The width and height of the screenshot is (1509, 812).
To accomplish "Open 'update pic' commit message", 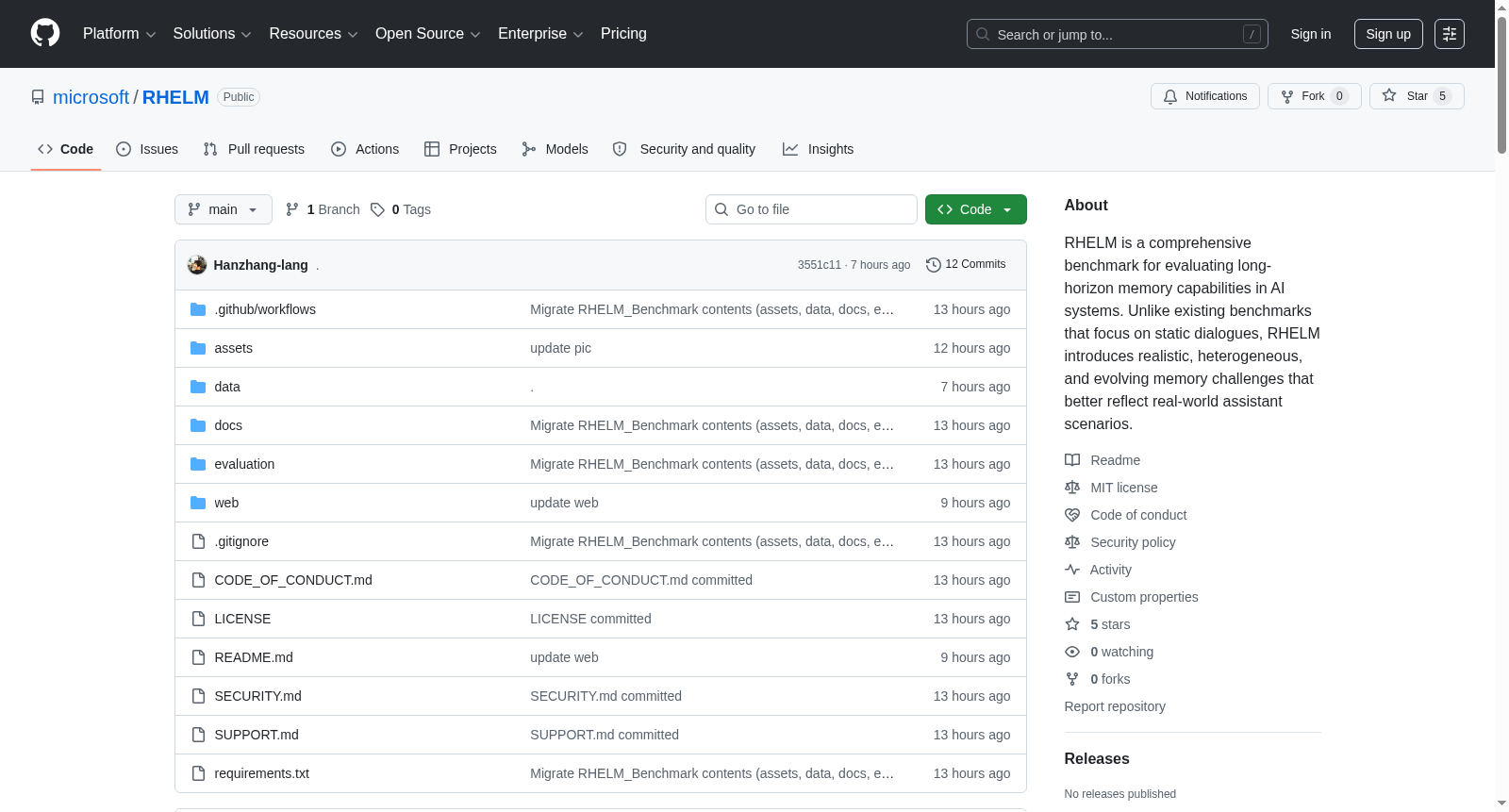I will coord(560,348).
